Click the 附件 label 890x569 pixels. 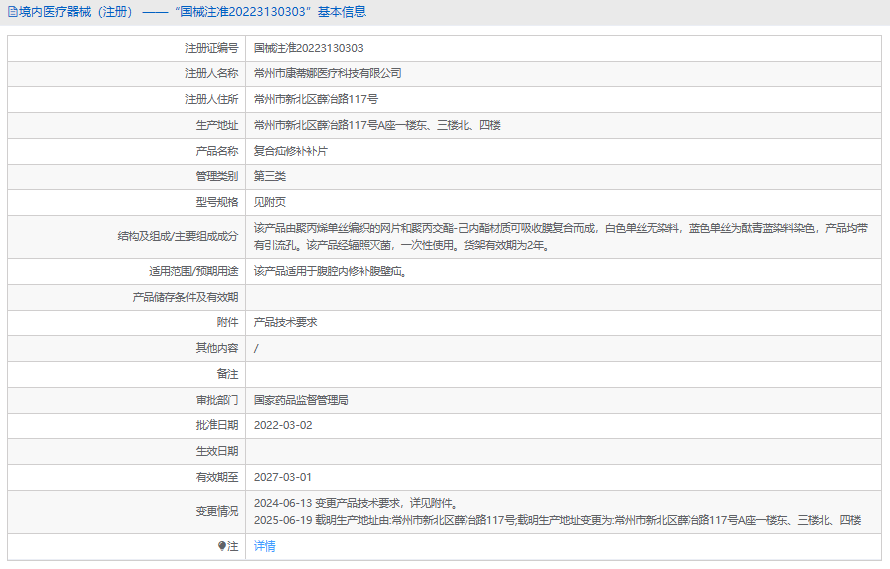pyautogui.click(x=227, y=322)
